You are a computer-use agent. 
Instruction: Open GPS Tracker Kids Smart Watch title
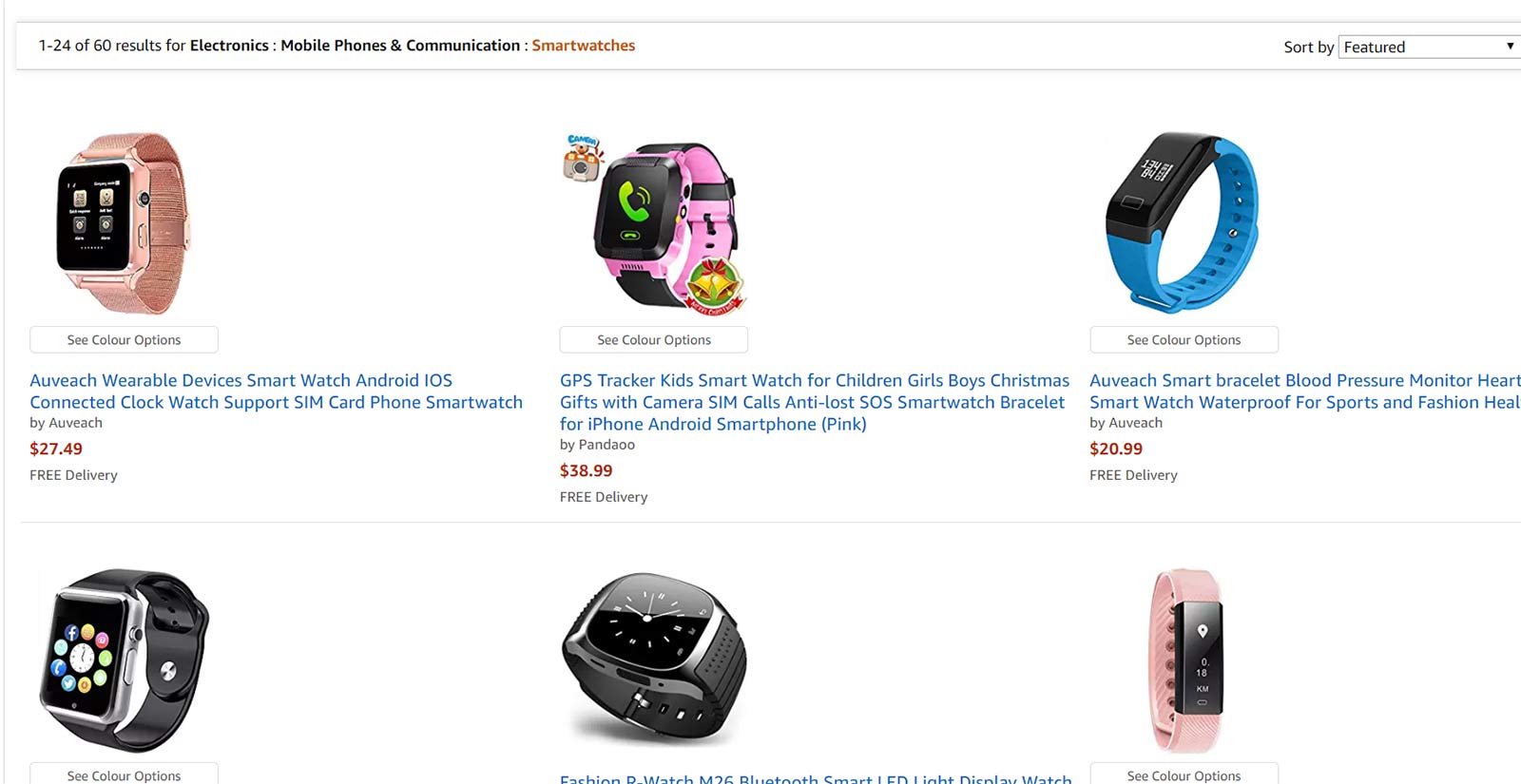click(x=814, y=402)
